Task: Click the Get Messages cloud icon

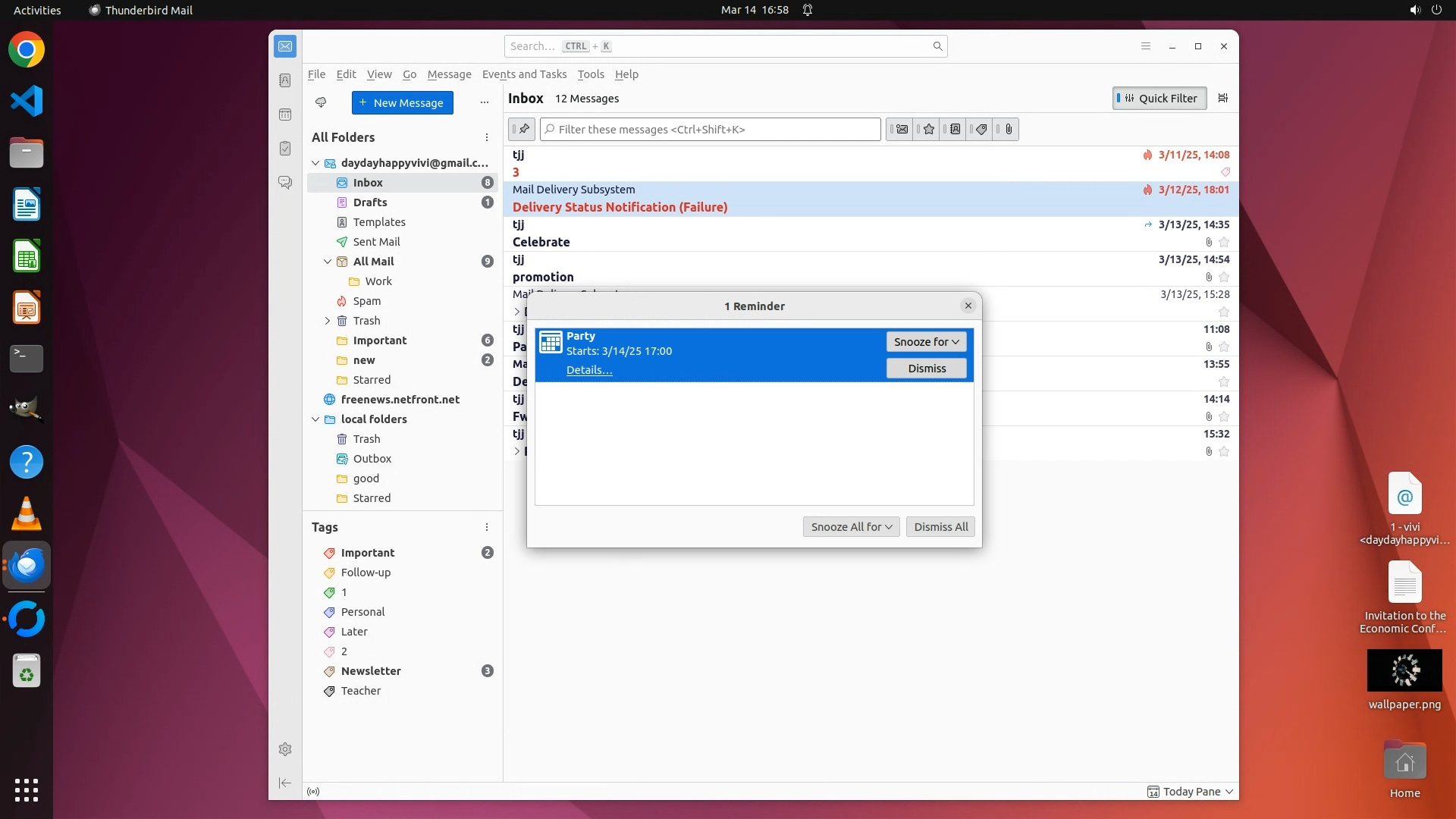Action: coord(321,102)
